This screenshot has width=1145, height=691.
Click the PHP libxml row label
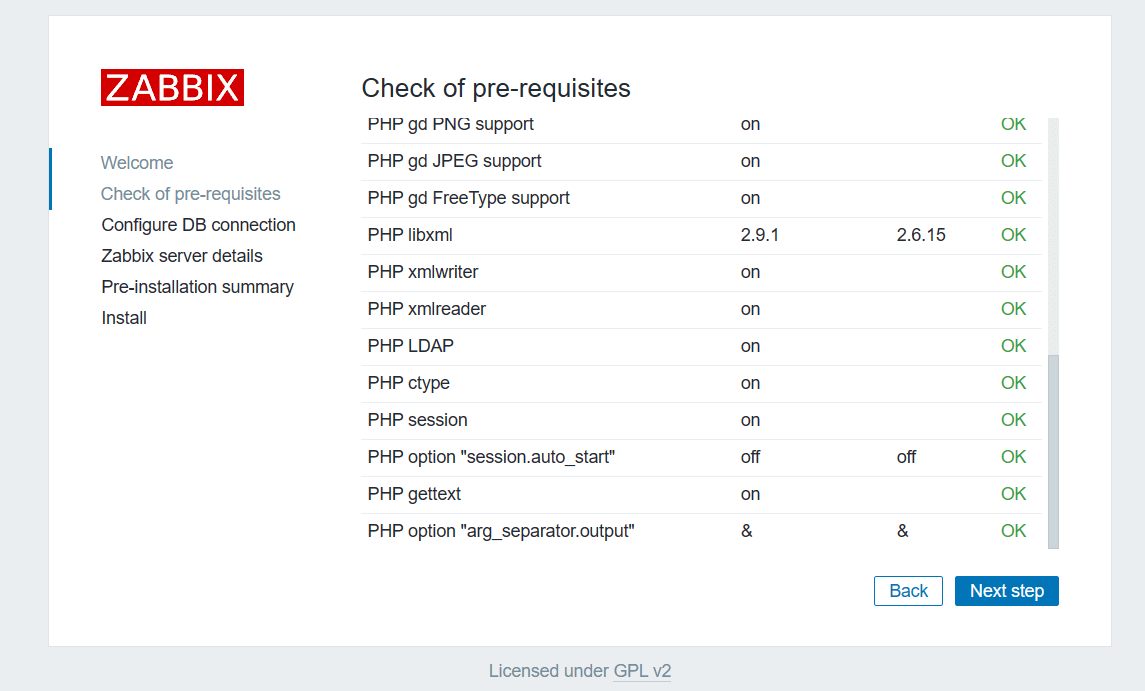(x=410, y=235)
